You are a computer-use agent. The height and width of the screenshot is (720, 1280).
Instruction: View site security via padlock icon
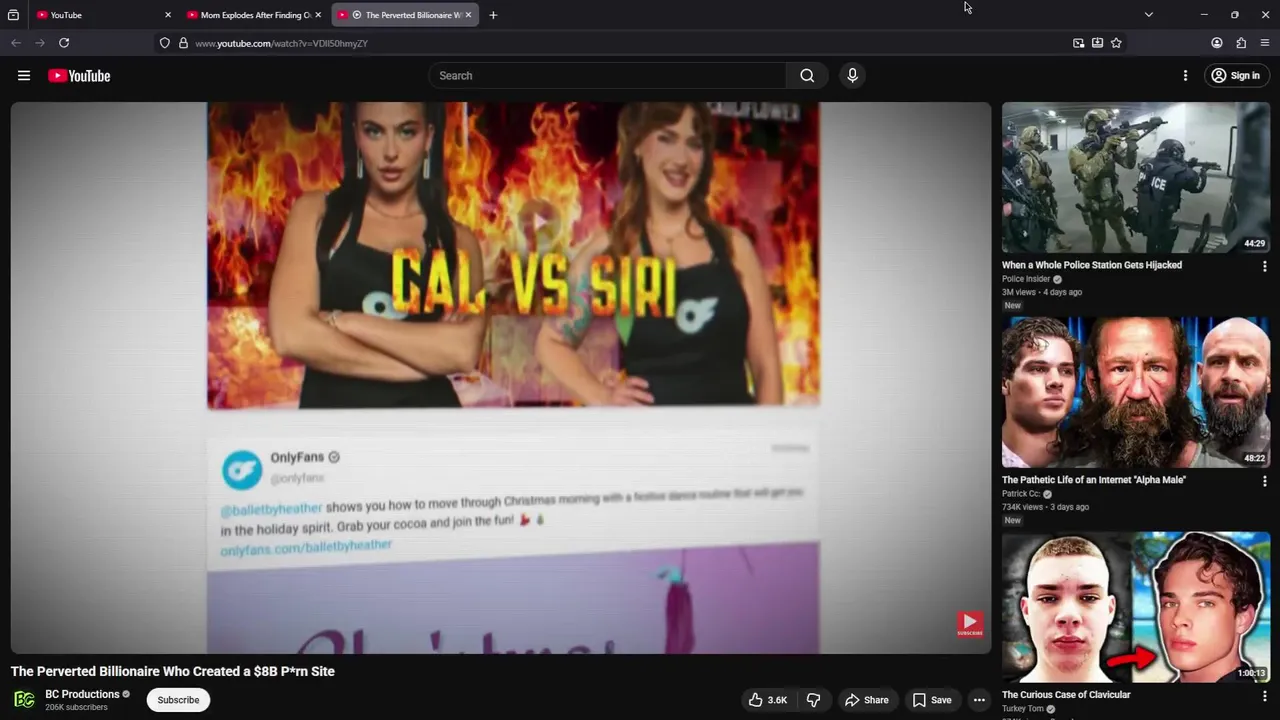tap(183, 43)
